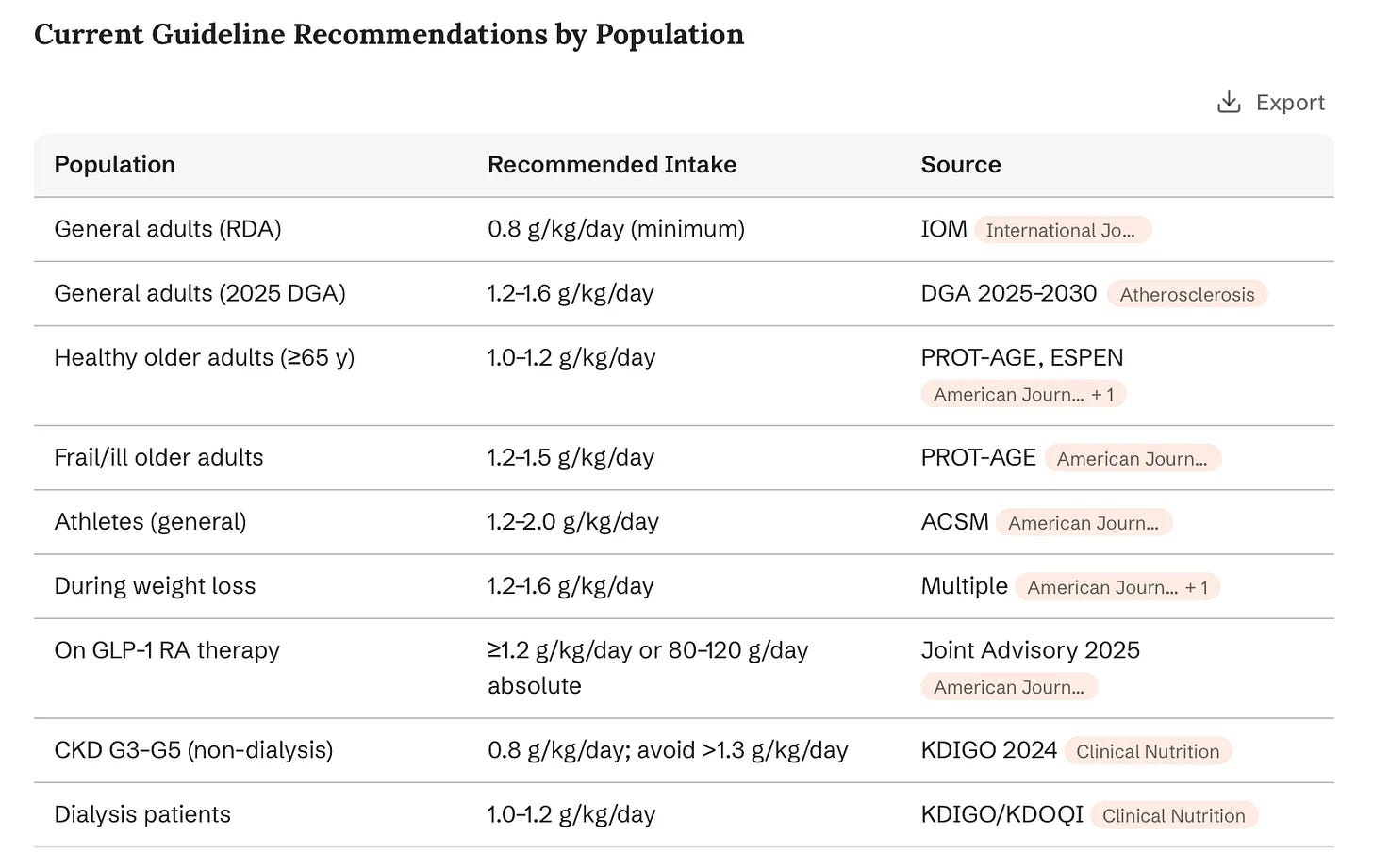The height and width of the screenshot is (868, 1373).
Task: Select the Source column header
Action: pyautogui.click(x=961, y=164)
